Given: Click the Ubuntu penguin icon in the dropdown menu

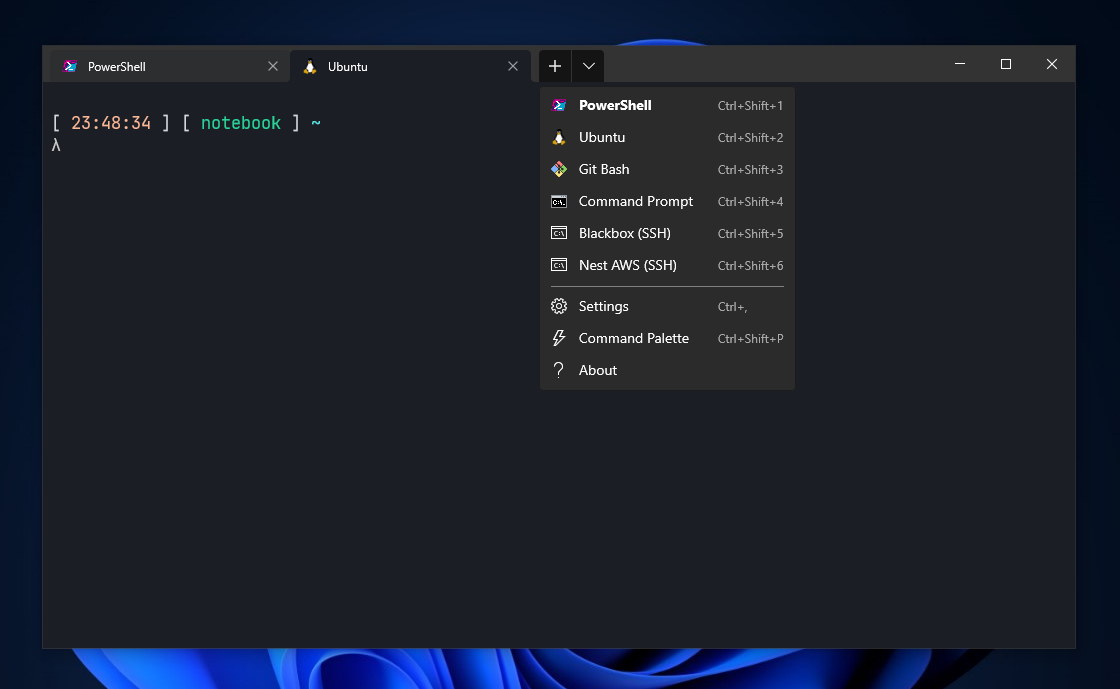Looking at the screenshot, I should [x=559, y=138].
